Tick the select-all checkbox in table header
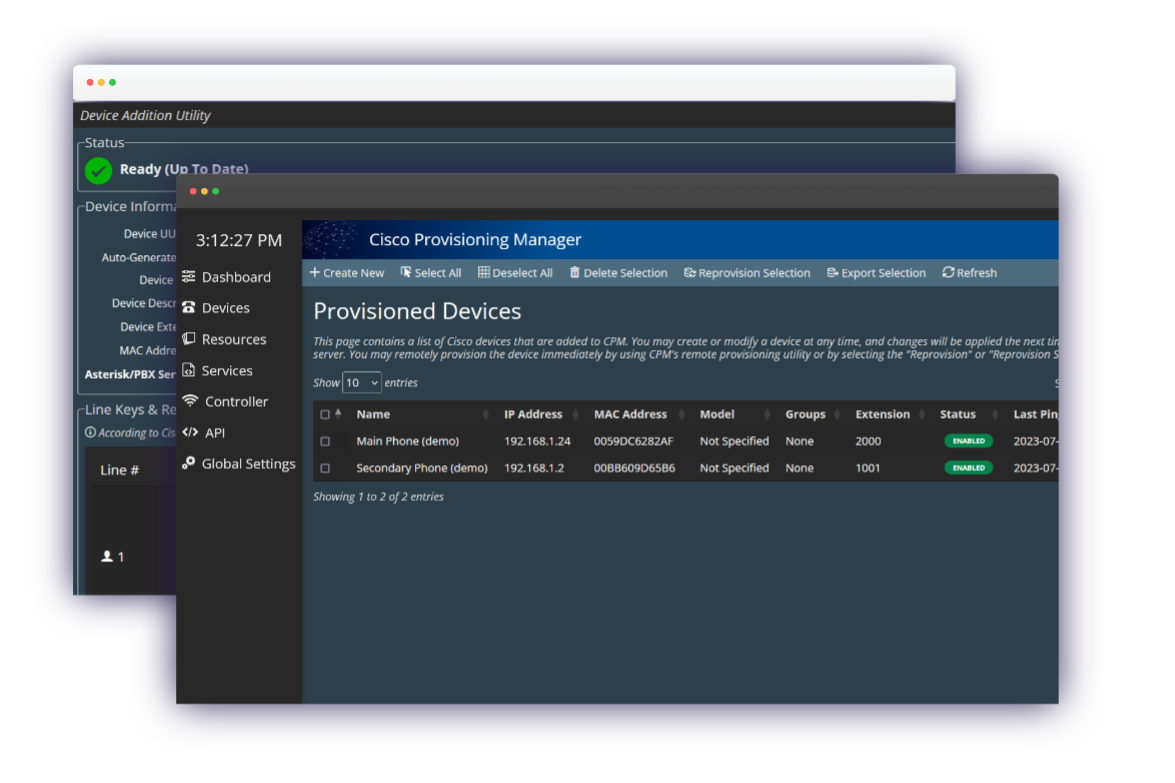The width and height of the screenshot is (1175, 783). pyautogui.click(x=325, y=414)
